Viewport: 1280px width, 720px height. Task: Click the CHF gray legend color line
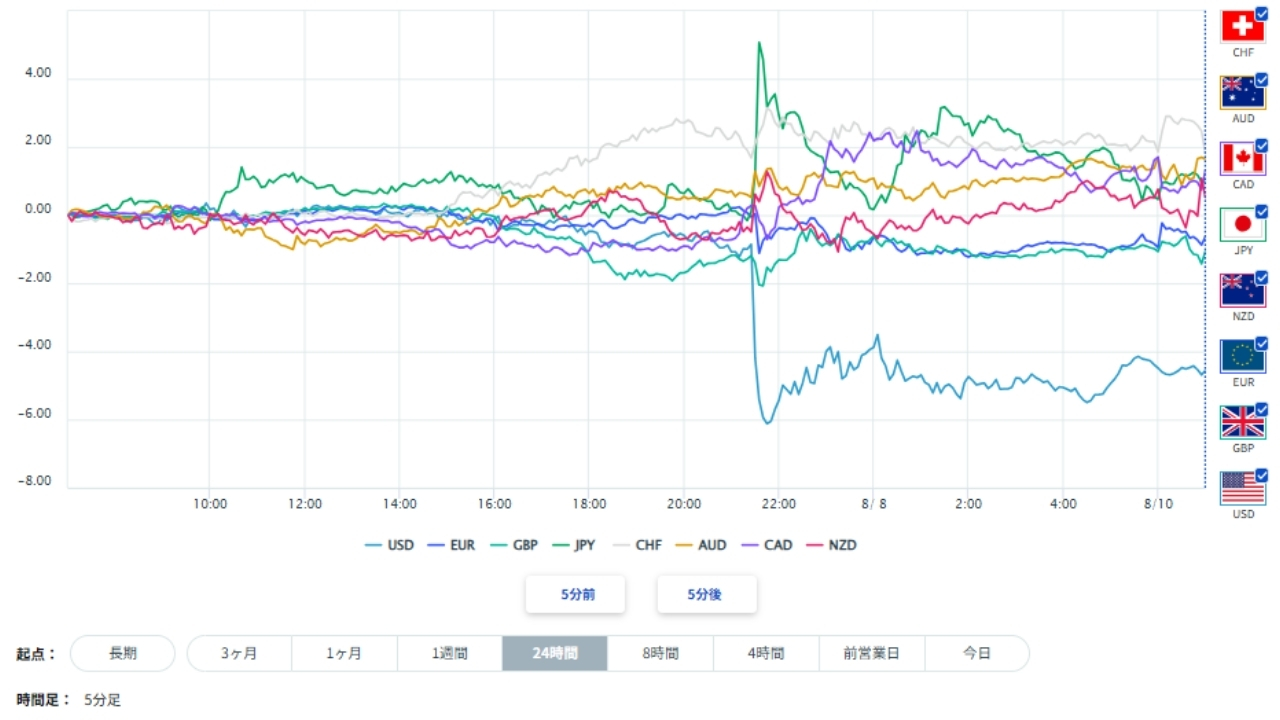(x=621, y=545)
